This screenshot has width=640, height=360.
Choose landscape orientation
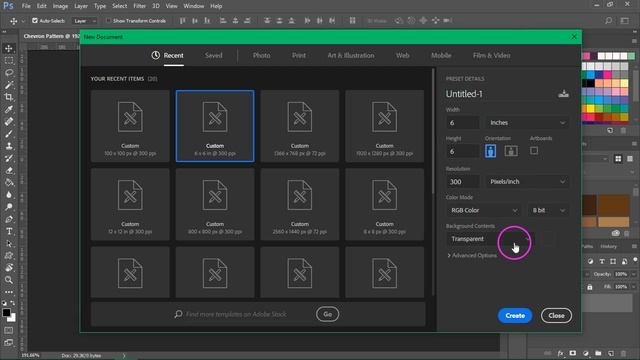pos(511,151)
